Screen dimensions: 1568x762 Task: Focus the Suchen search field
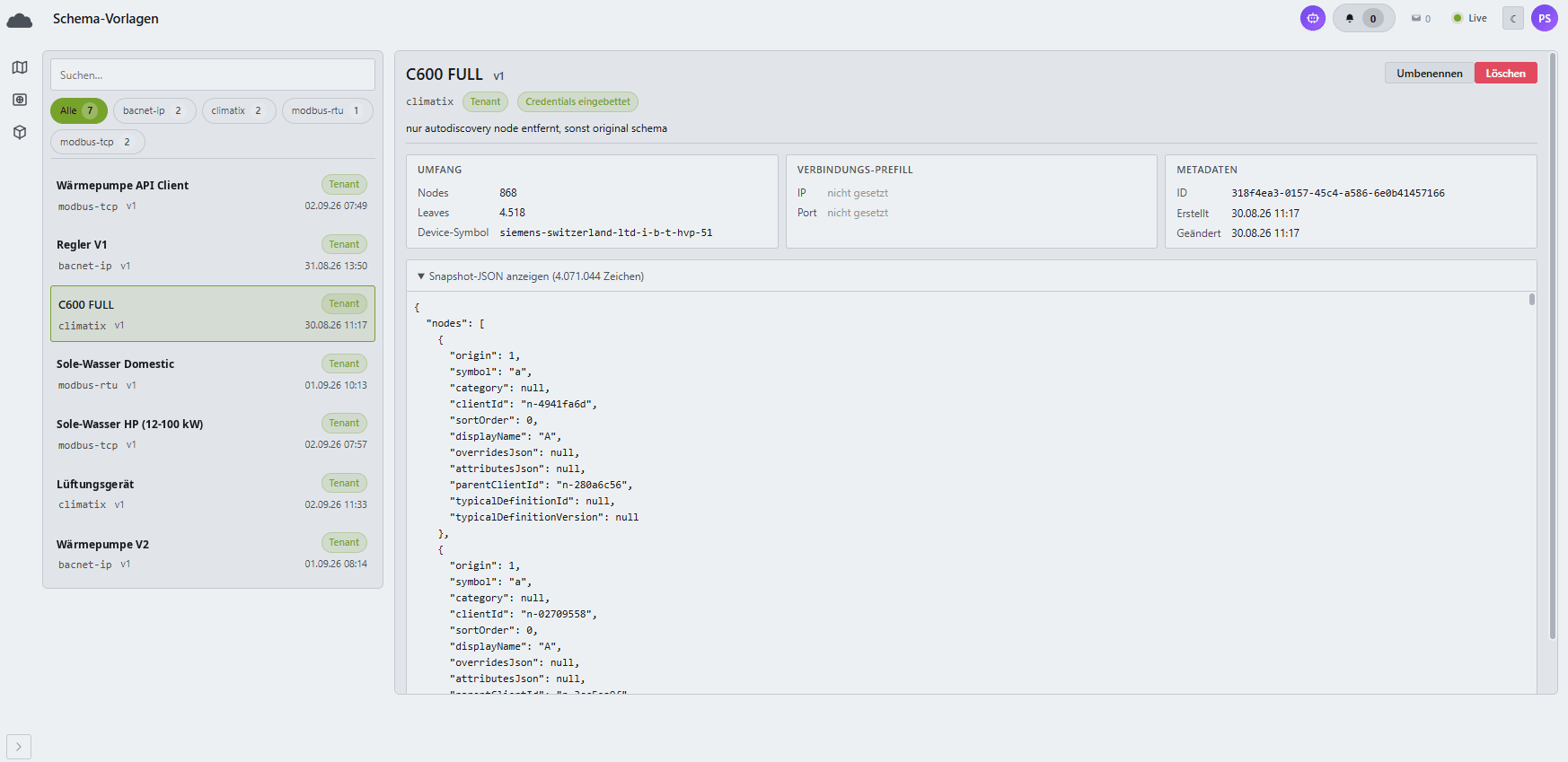tap(213, 74)
